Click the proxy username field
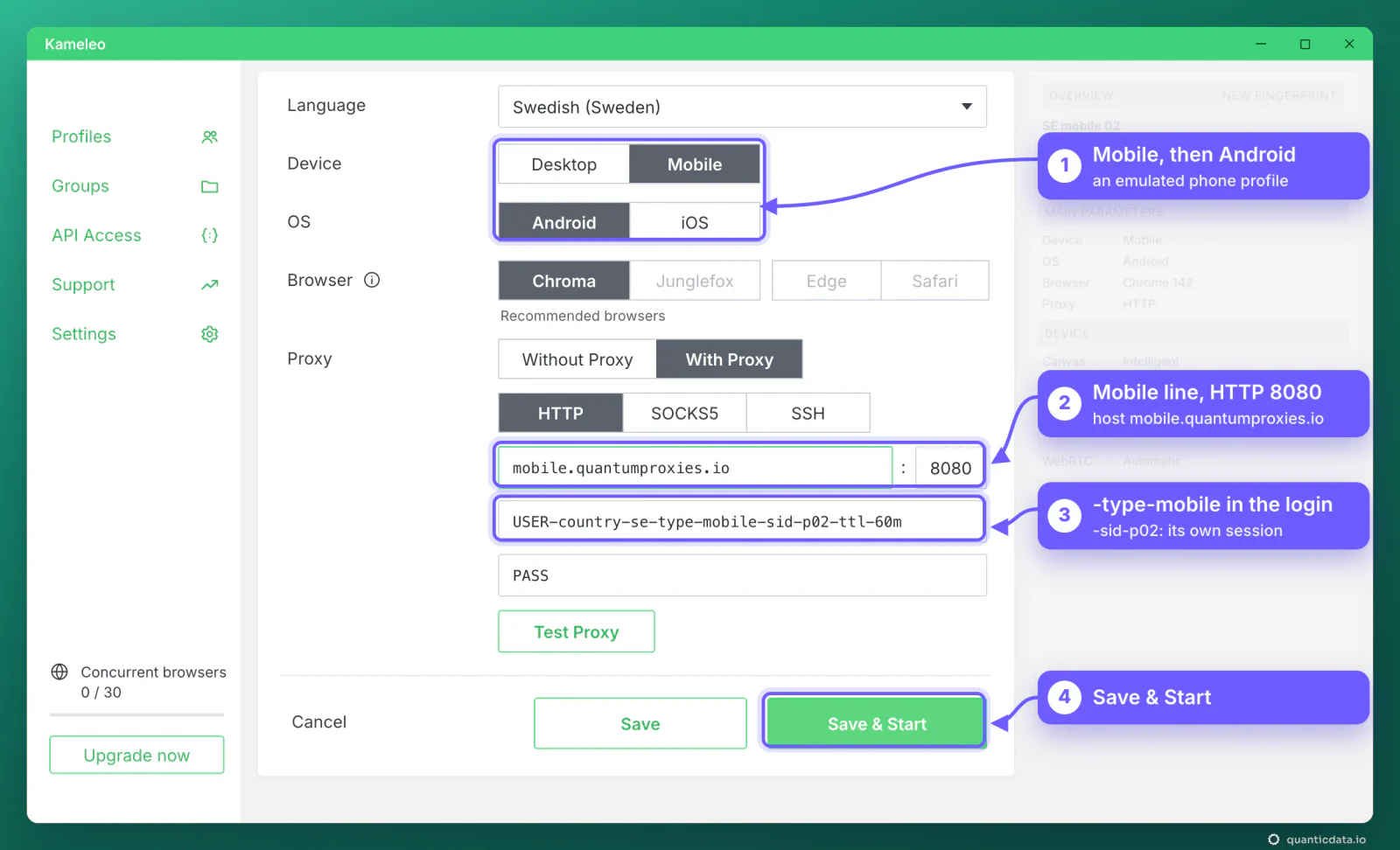Image resolution: width=1400 pixels, height=850 pixels. 740,521
